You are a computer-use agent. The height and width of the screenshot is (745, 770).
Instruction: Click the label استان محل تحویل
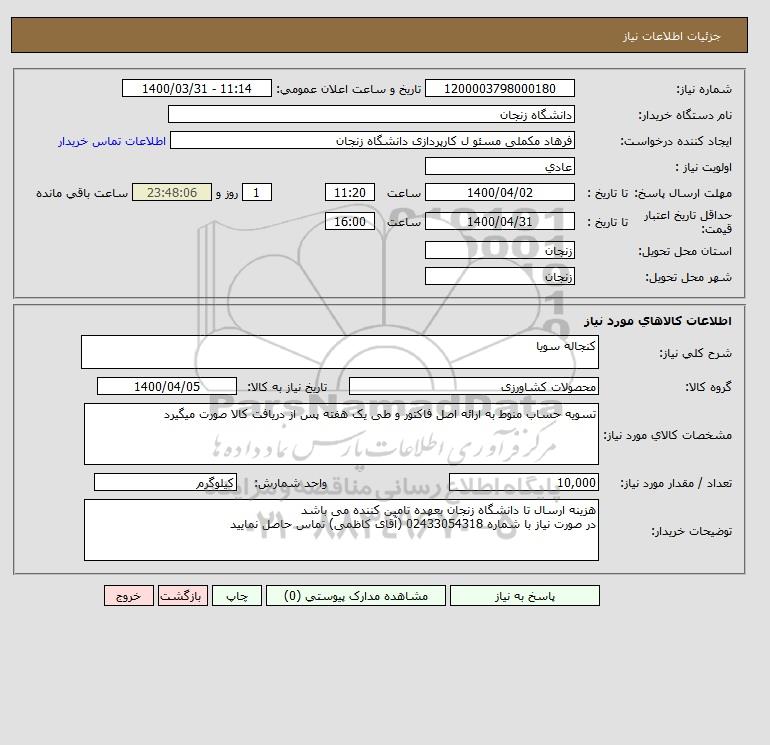click(685, 251)
